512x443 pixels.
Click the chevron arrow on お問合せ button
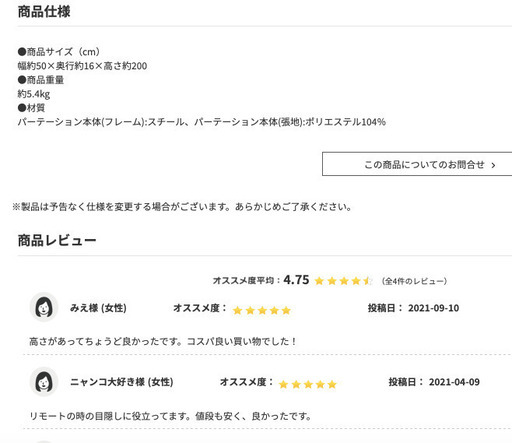(493, 165)
